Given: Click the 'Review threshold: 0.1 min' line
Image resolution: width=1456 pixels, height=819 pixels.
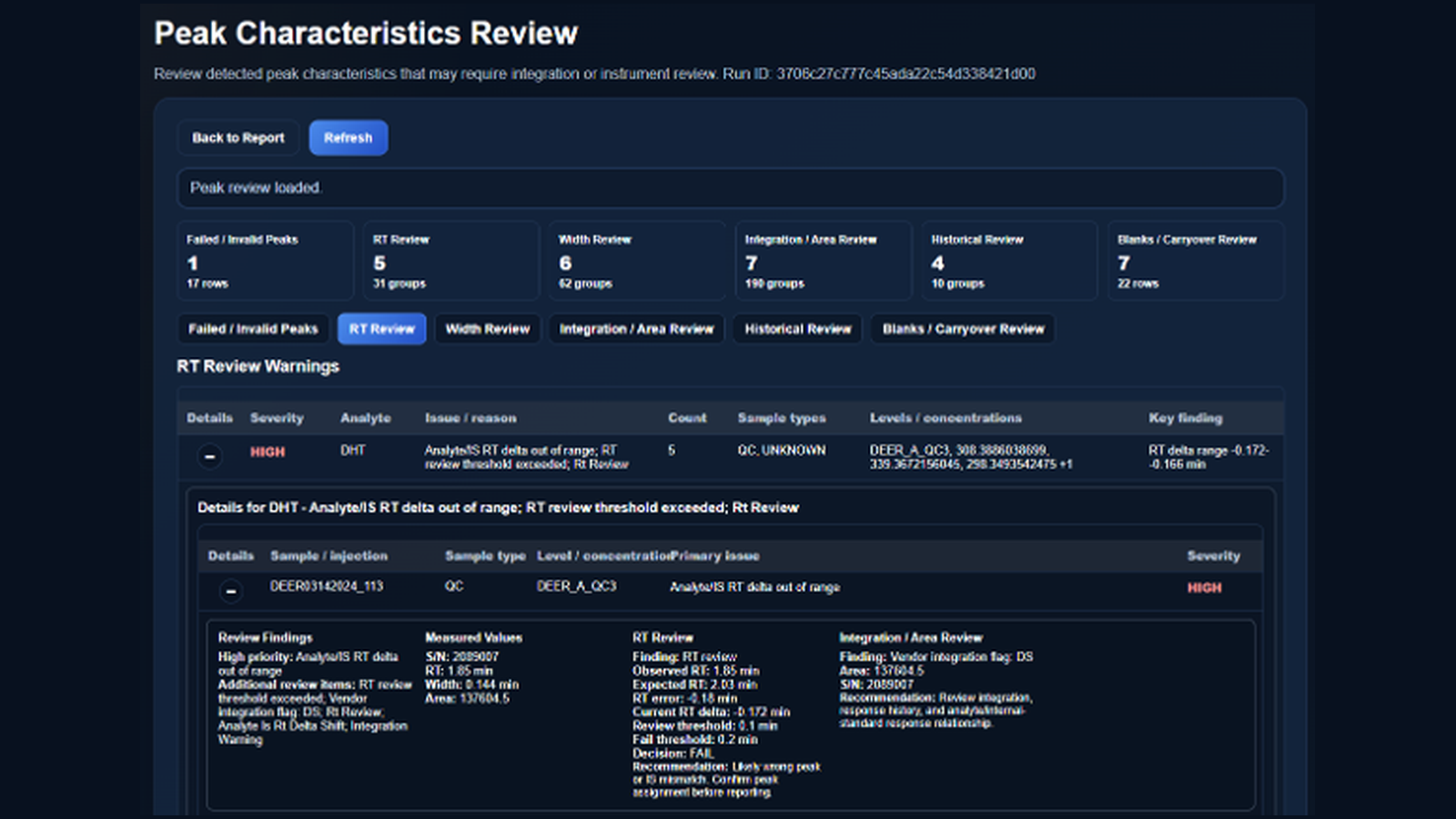Looking at the screenshot, I should (705, 726).
